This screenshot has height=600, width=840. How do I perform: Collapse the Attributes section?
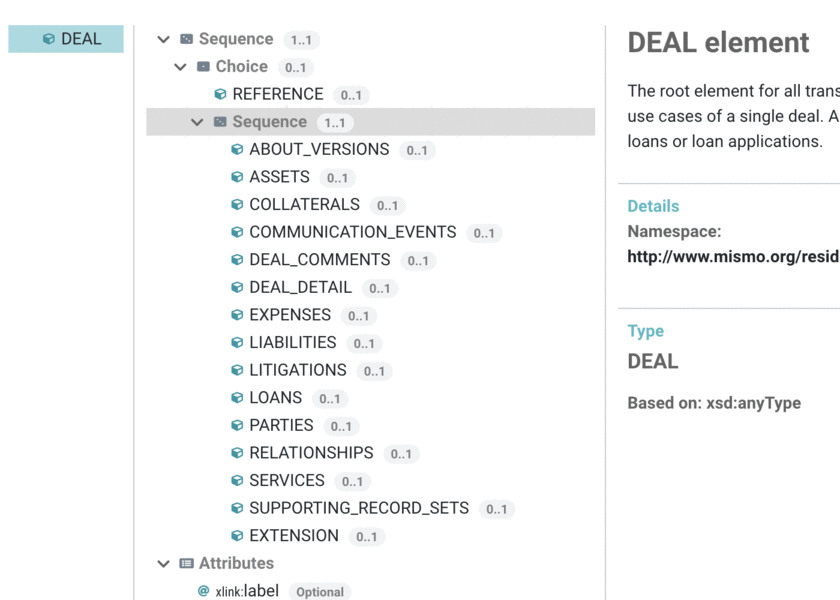[163, 563]
